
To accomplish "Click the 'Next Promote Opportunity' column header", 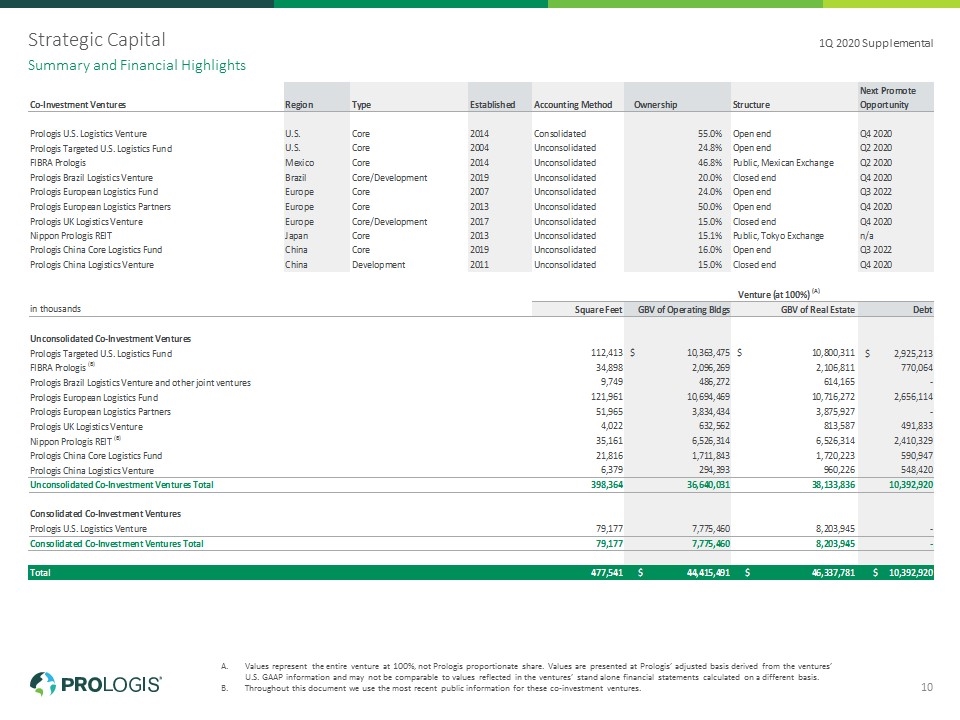I will pyautogui.click(x=888, y=97).
